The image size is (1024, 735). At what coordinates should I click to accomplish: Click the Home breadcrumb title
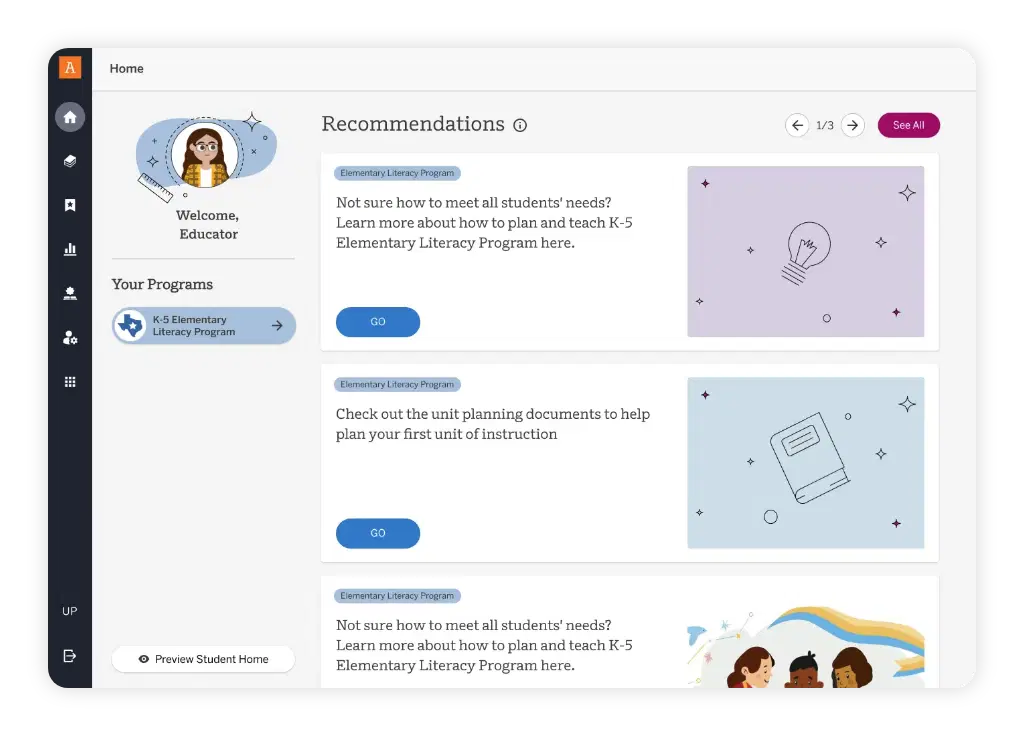pyautogui.click(x=127, y=69)
